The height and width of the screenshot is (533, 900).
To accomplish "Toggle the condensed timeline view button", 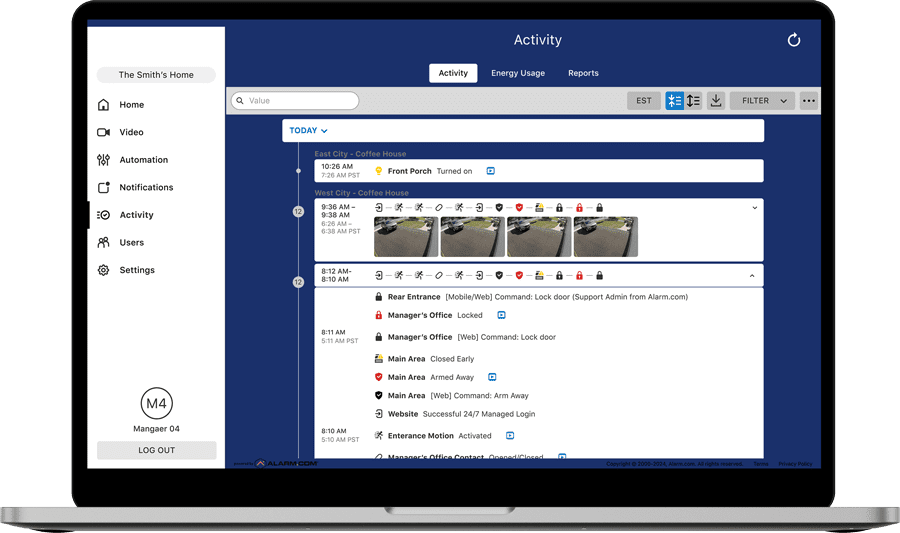I will click(675, 101).
